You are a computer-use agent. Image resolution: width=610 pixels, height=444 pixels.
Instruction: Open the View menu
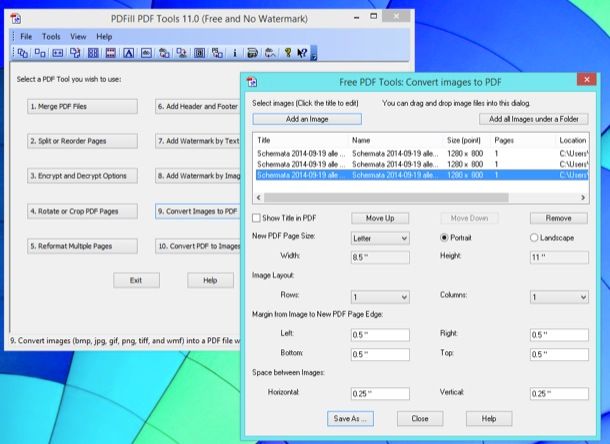coord(78,37)
